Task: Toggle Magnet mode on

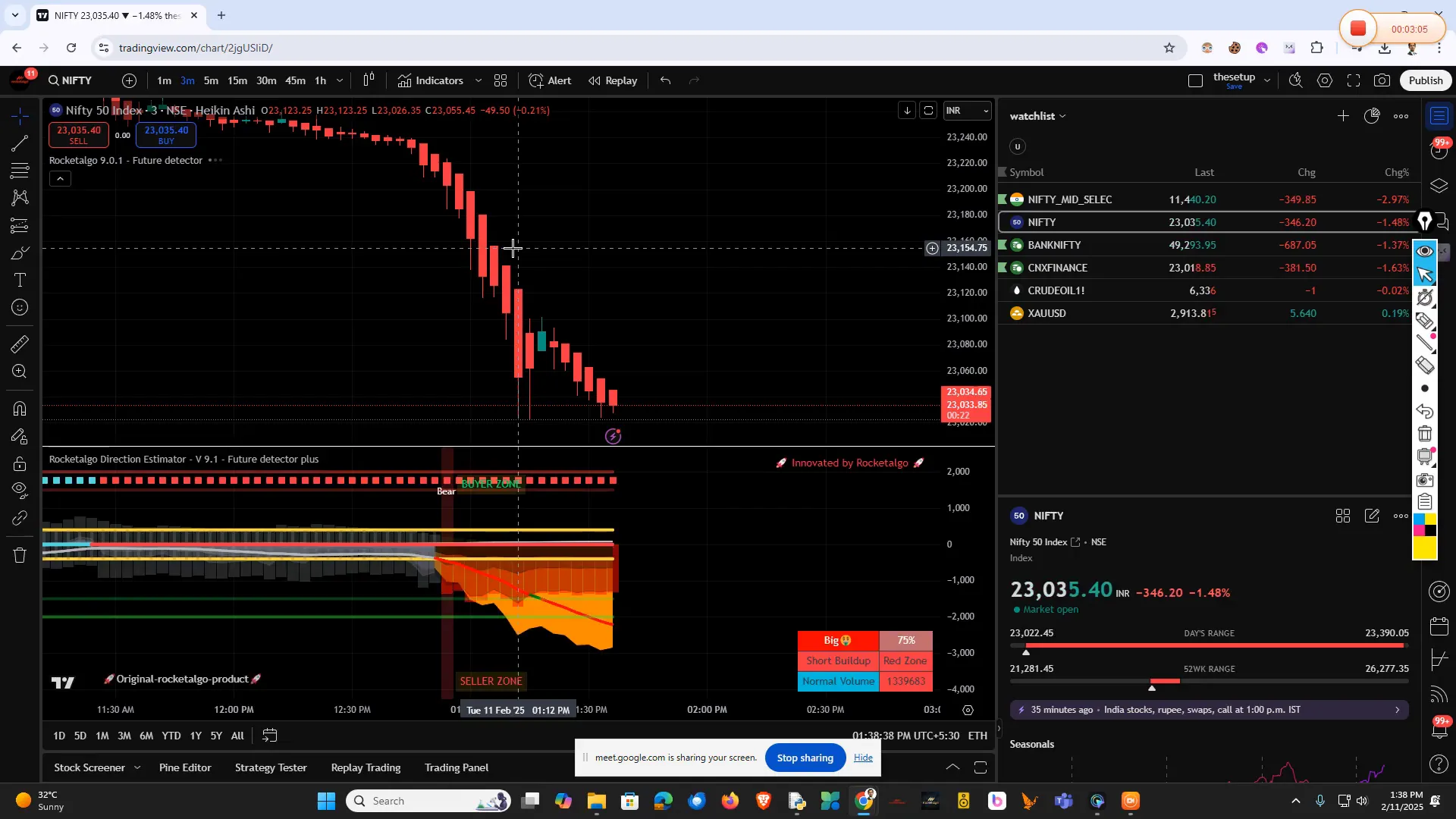Action: [20, 409]
